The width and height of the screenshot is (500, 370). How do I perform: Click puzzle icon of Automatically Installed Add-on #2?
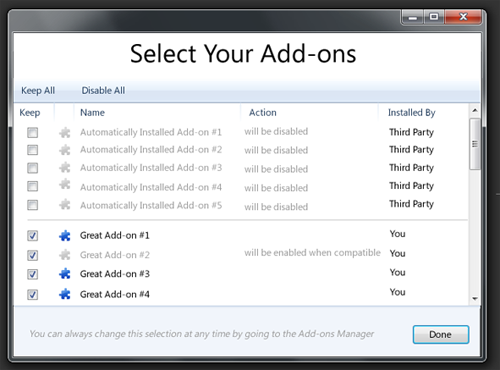tap(65, 150)
